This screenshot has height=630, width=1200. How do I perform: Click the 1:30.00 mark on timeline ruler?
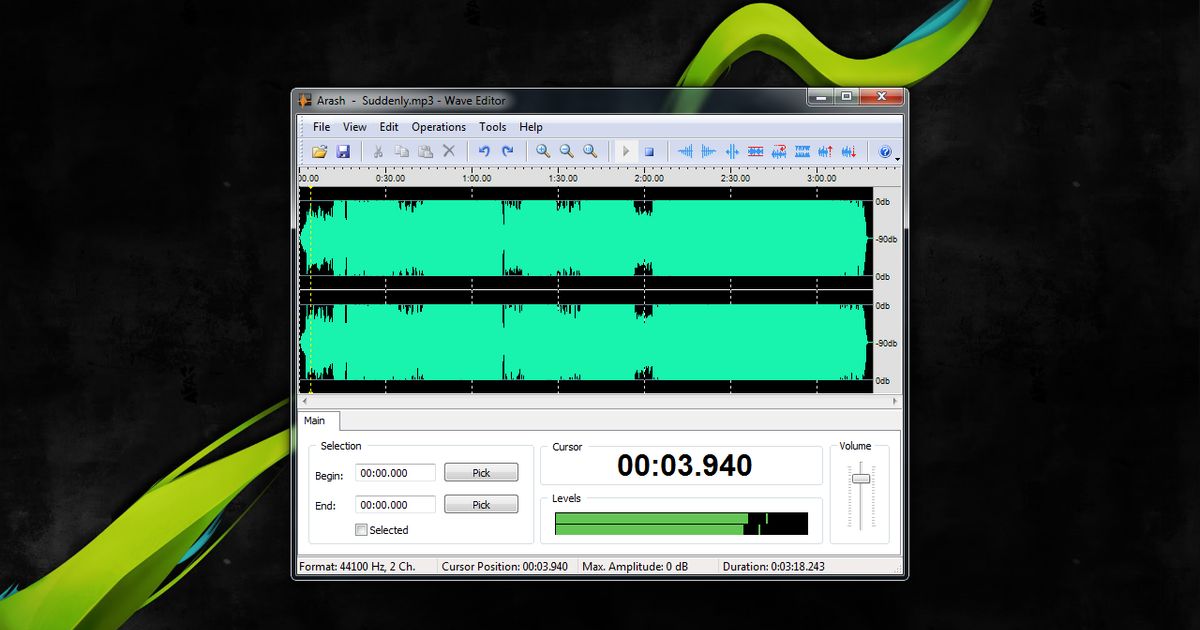[562, 178]
